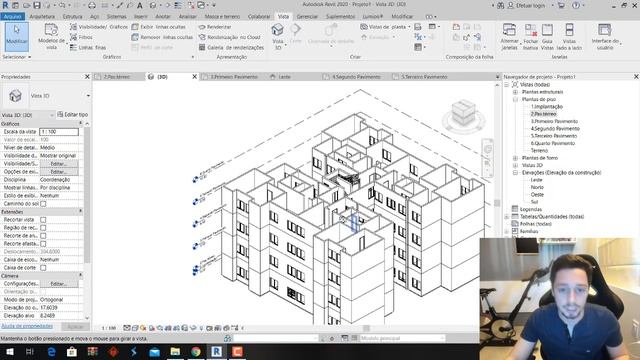Select text tool in quick access toolbar
The height and width of the screenshot is (360, 640).
pos(140,5)
